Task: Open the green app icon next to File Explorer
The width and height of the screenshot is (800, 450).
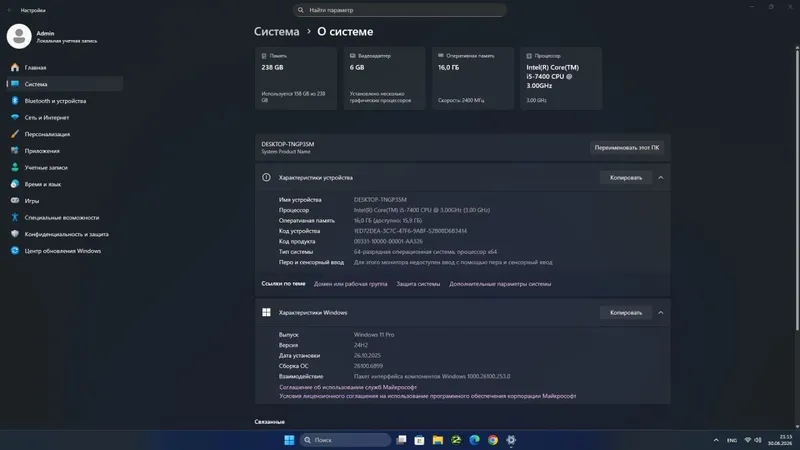Action: [456, 440]
